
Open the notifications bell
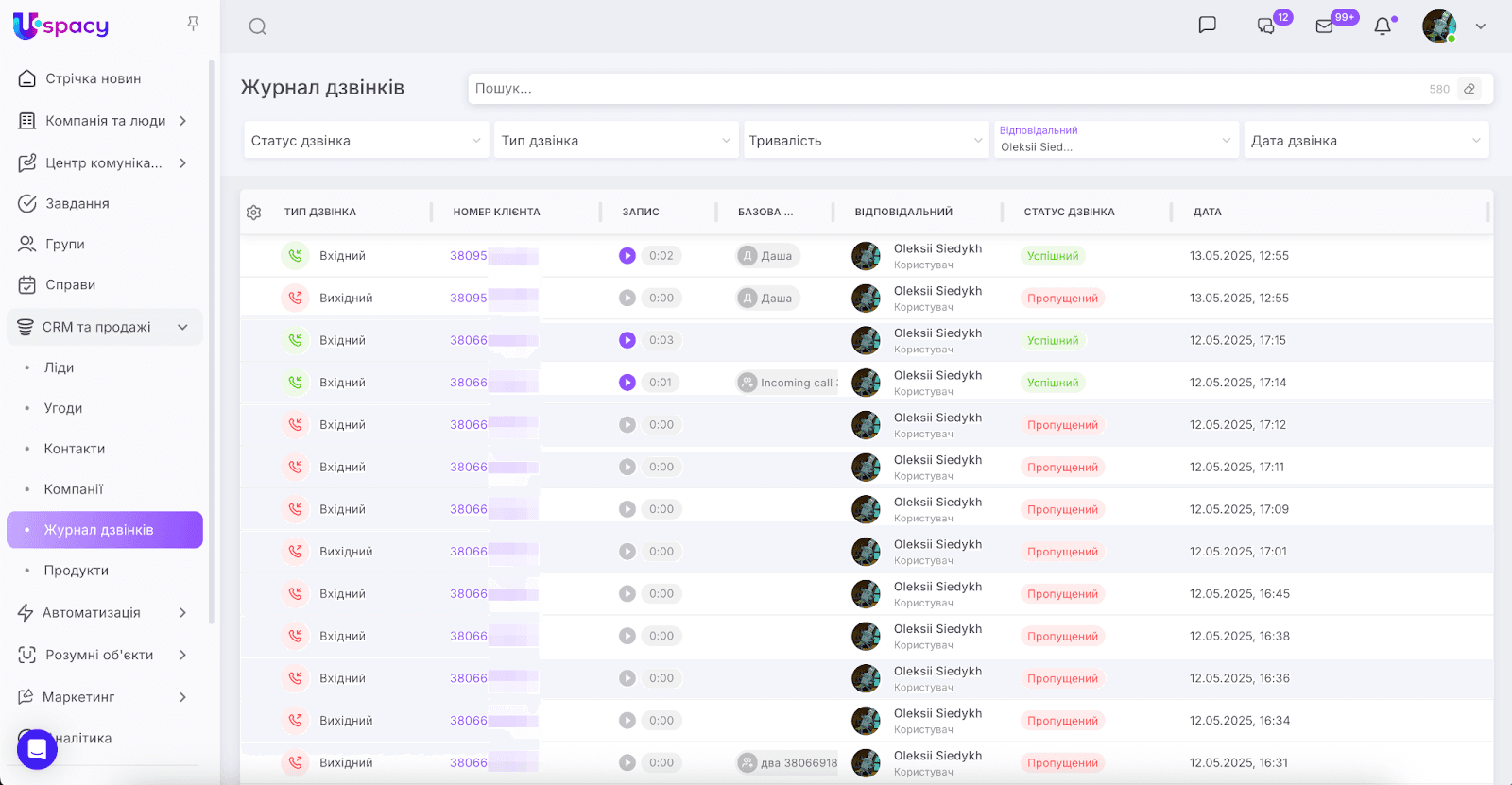point(1383,26)
